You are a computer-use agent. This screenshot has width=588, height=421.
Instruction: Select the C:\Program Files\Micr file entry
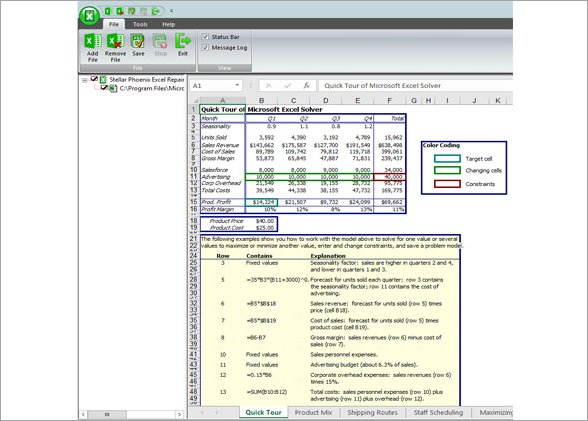152,88
